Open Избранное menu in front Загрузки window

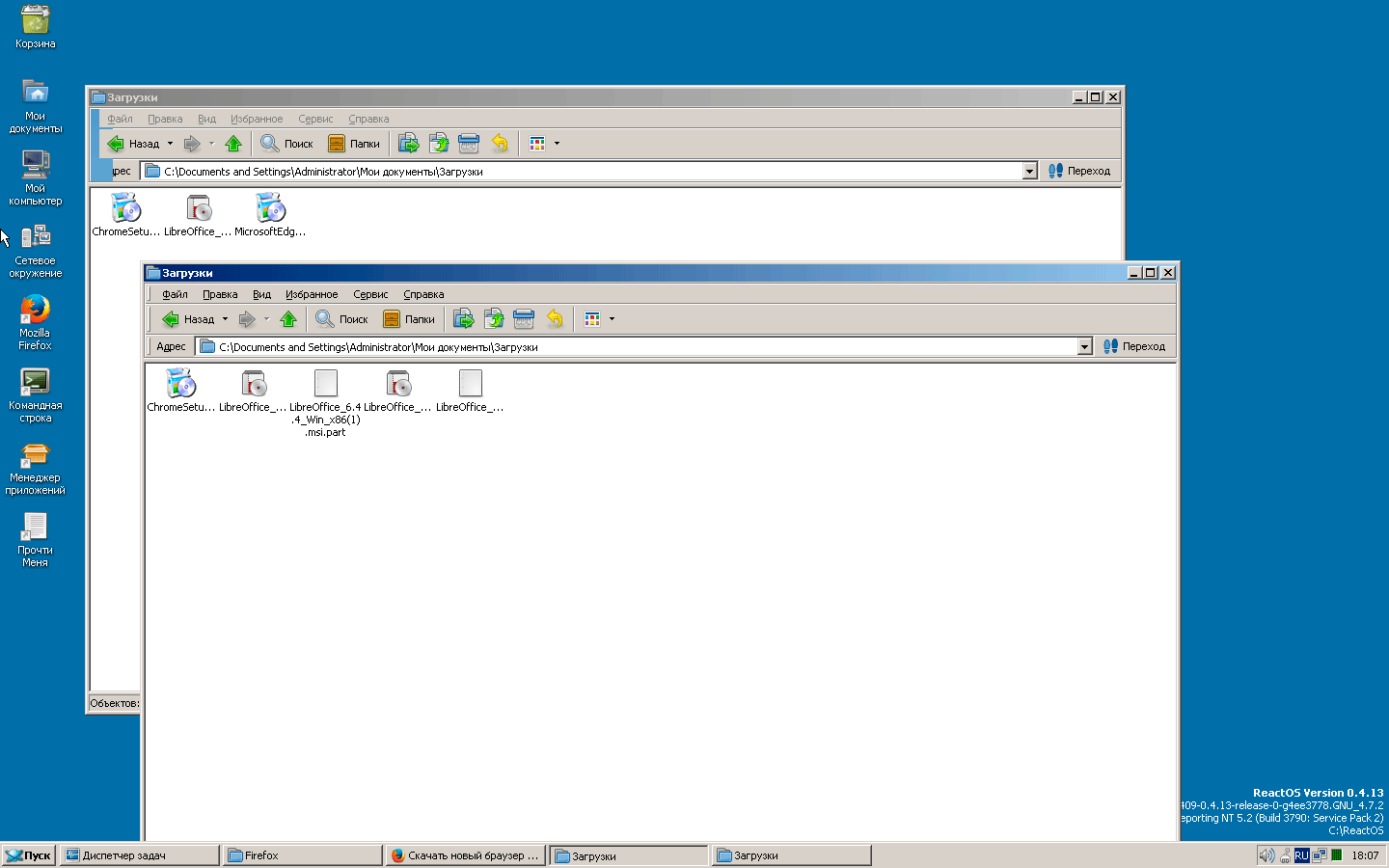(x=312, y=294)
